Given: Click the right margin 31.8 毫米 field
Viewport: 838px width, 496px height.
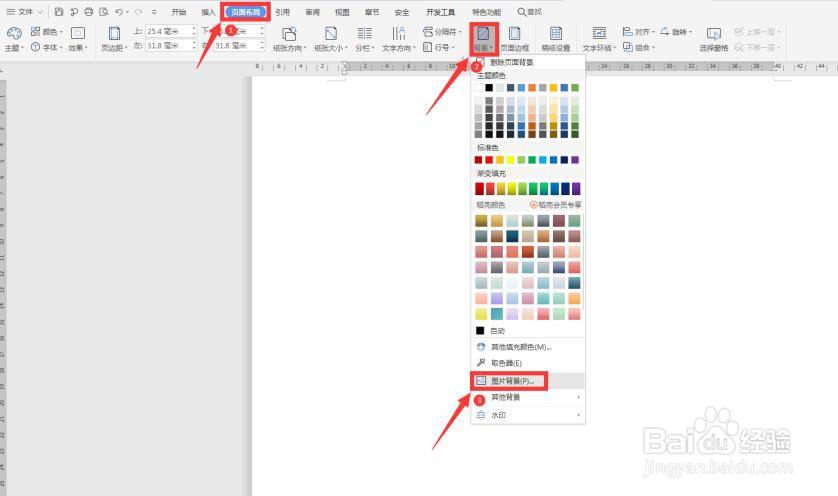Looking at the screenshot, I should point(235,46).
